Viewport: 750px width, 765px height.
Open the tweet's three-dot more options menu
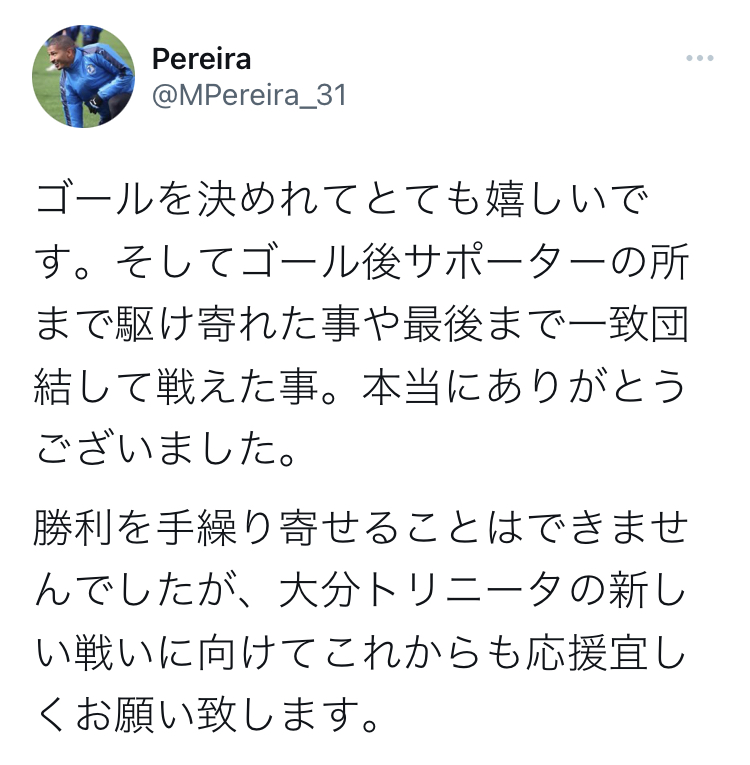[700, 59]
